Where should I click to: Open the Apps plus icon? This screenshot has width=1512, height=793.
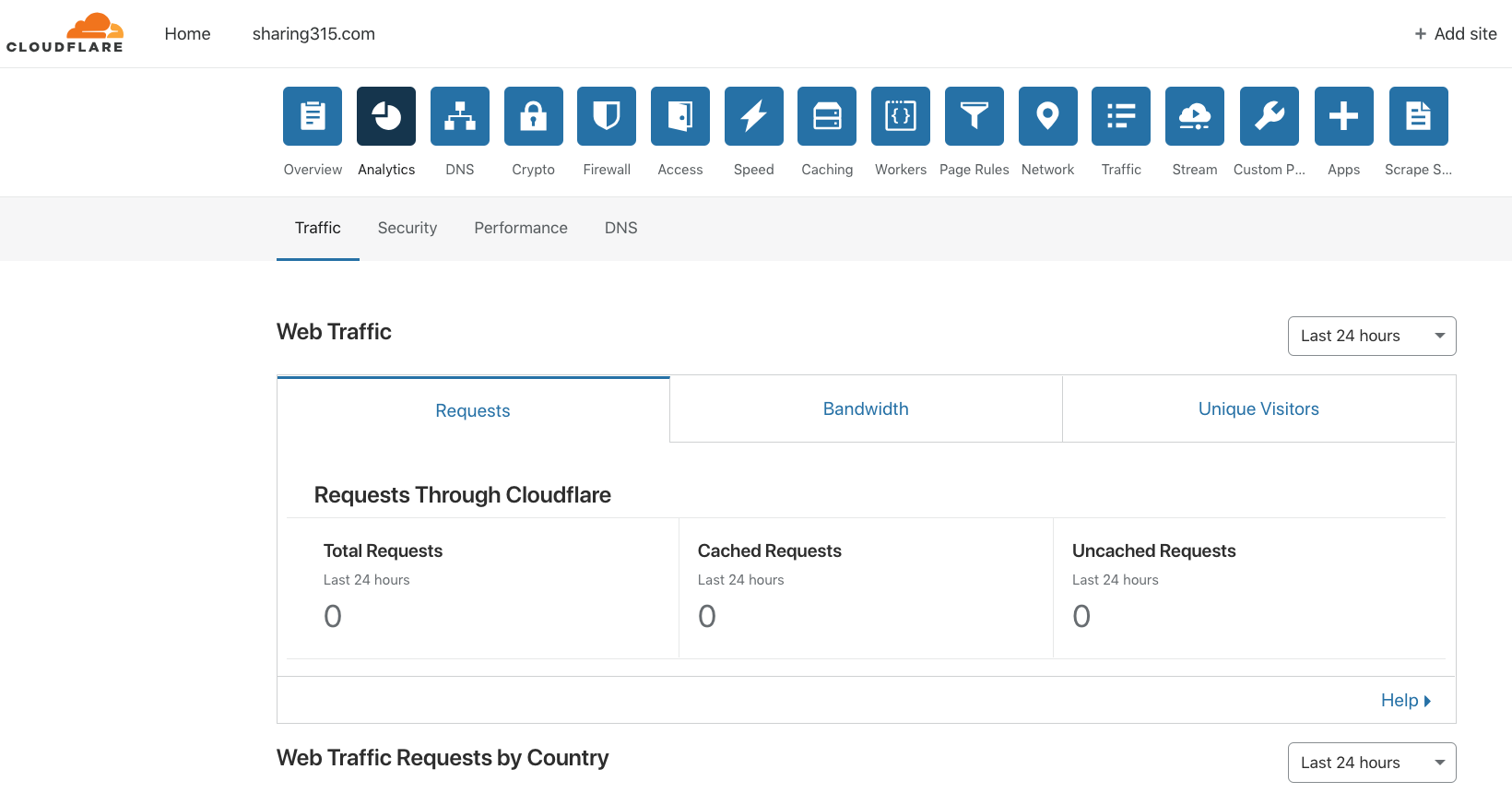click(x=1344, y=116)
